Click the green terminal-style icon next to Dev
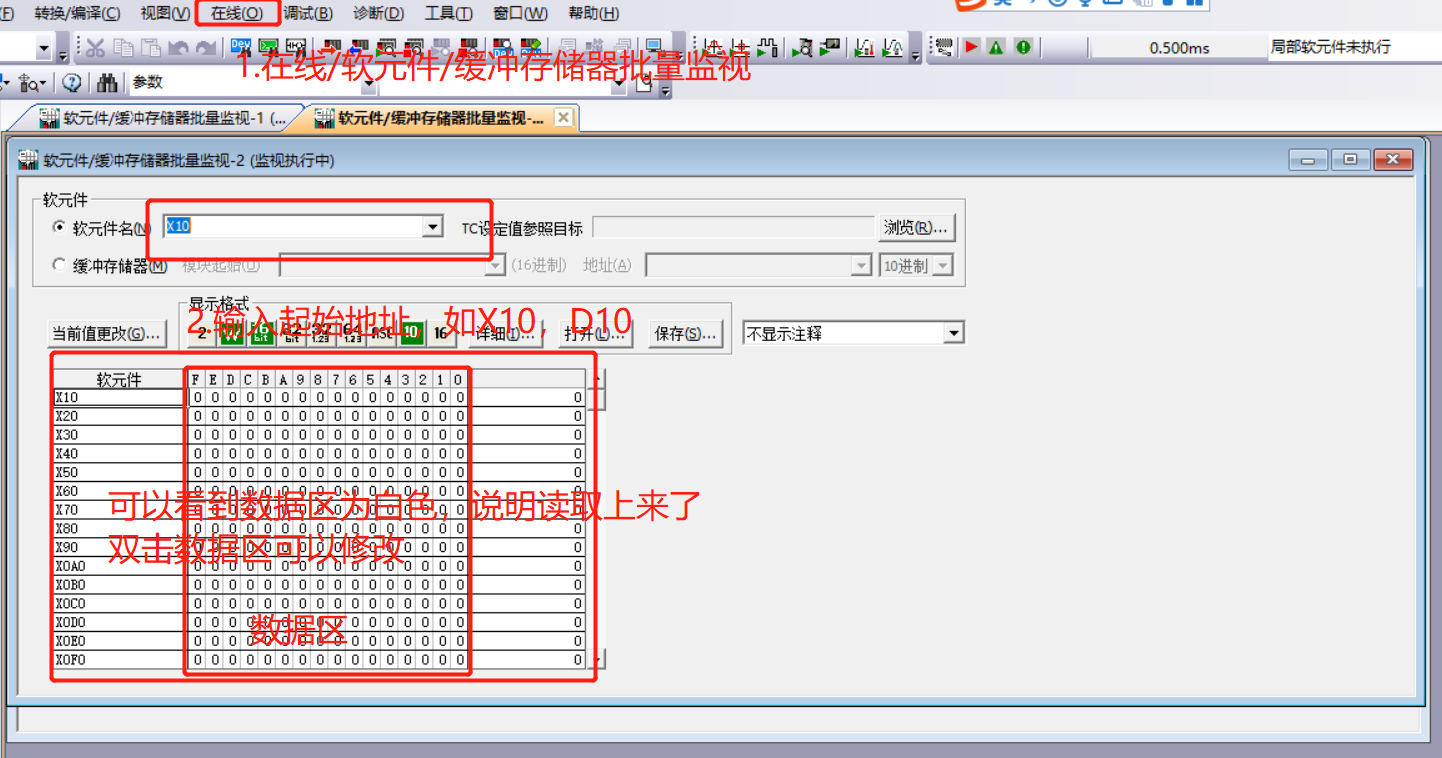The height and width of the screenshot is (758, 1442). [268, 47]
